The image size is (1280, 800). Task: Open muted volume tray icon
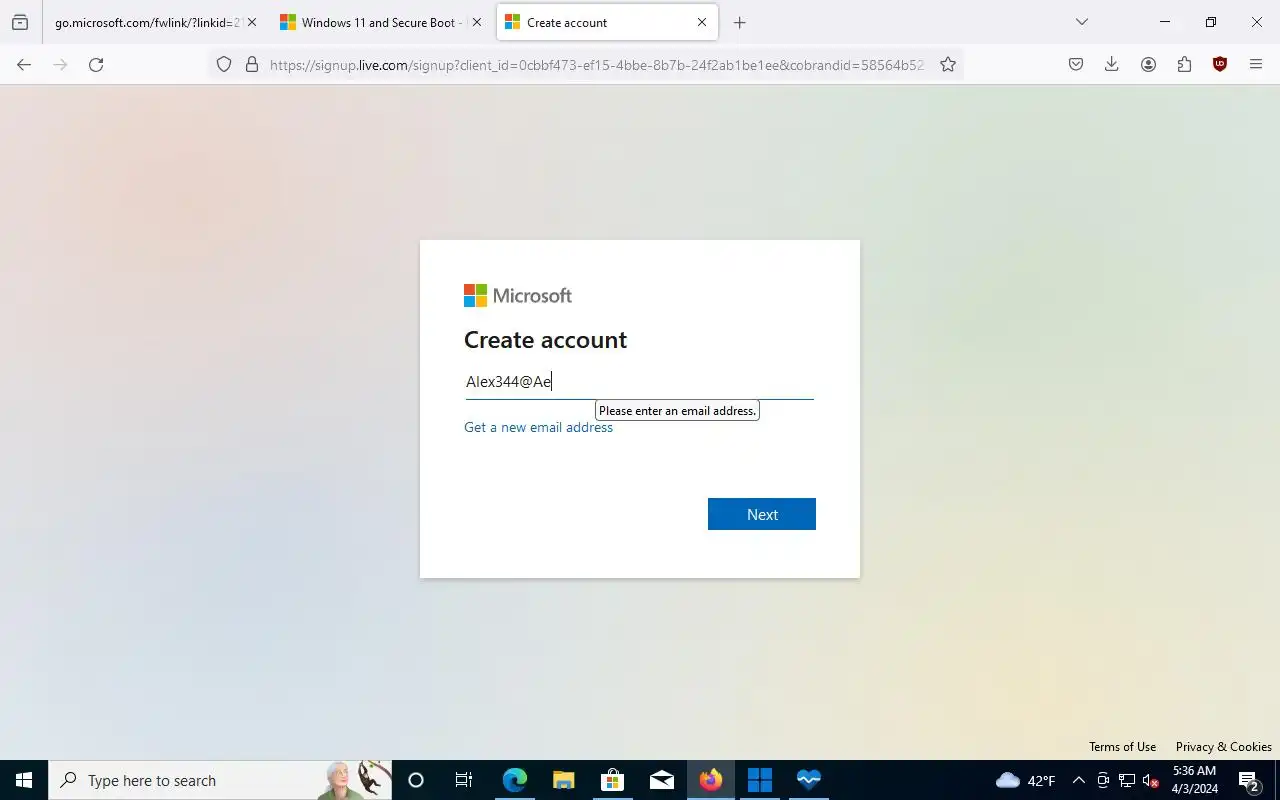pyautogui.click(x=1151, y=780)
